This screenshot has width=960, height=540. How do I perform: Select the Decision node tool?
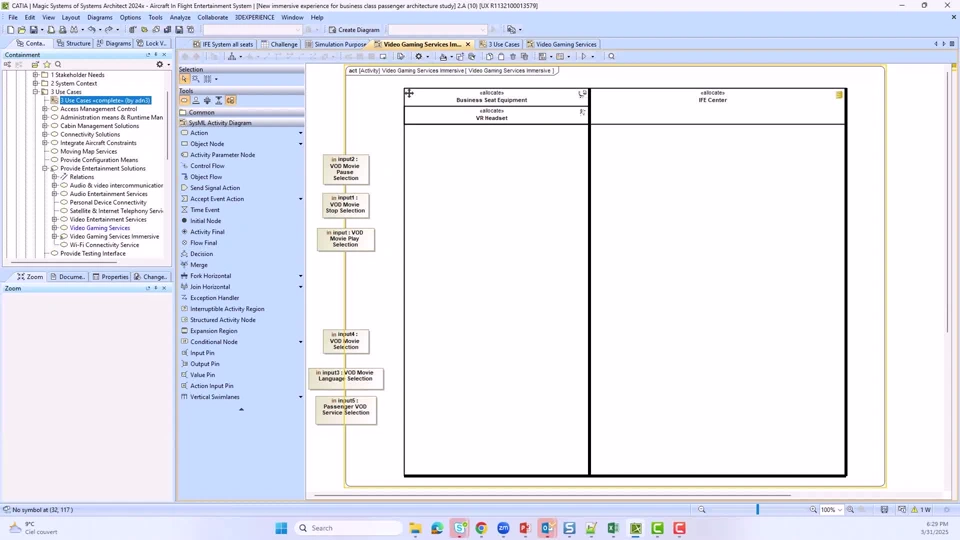coord(201,254)
